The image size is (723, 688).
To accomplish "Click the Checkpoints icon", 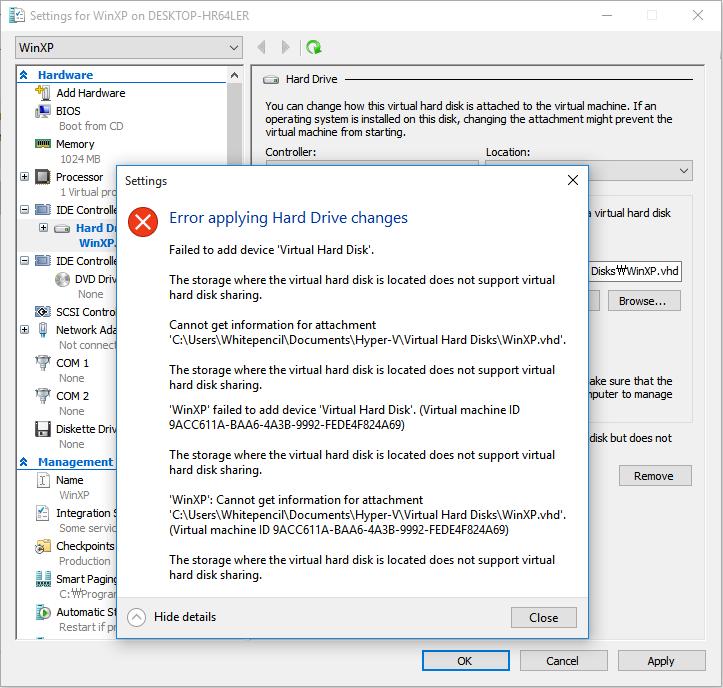I will tap(43, 546).
